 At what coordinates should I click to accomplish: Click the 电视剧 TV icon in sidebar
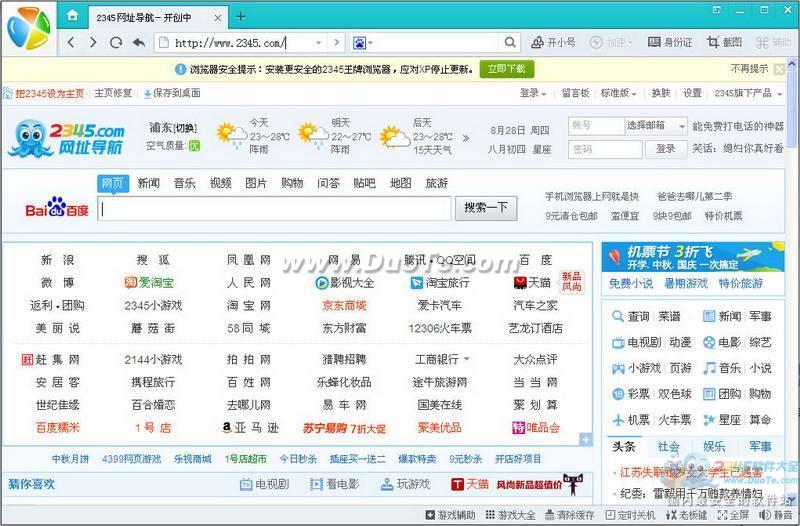coord(618,342)
